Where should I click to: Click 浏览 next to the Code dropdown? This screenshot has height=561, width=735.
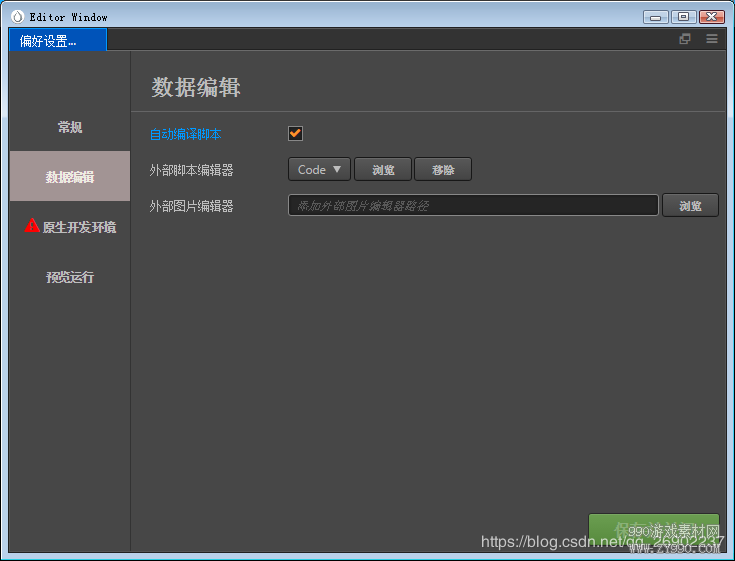[x=383, y=169]
